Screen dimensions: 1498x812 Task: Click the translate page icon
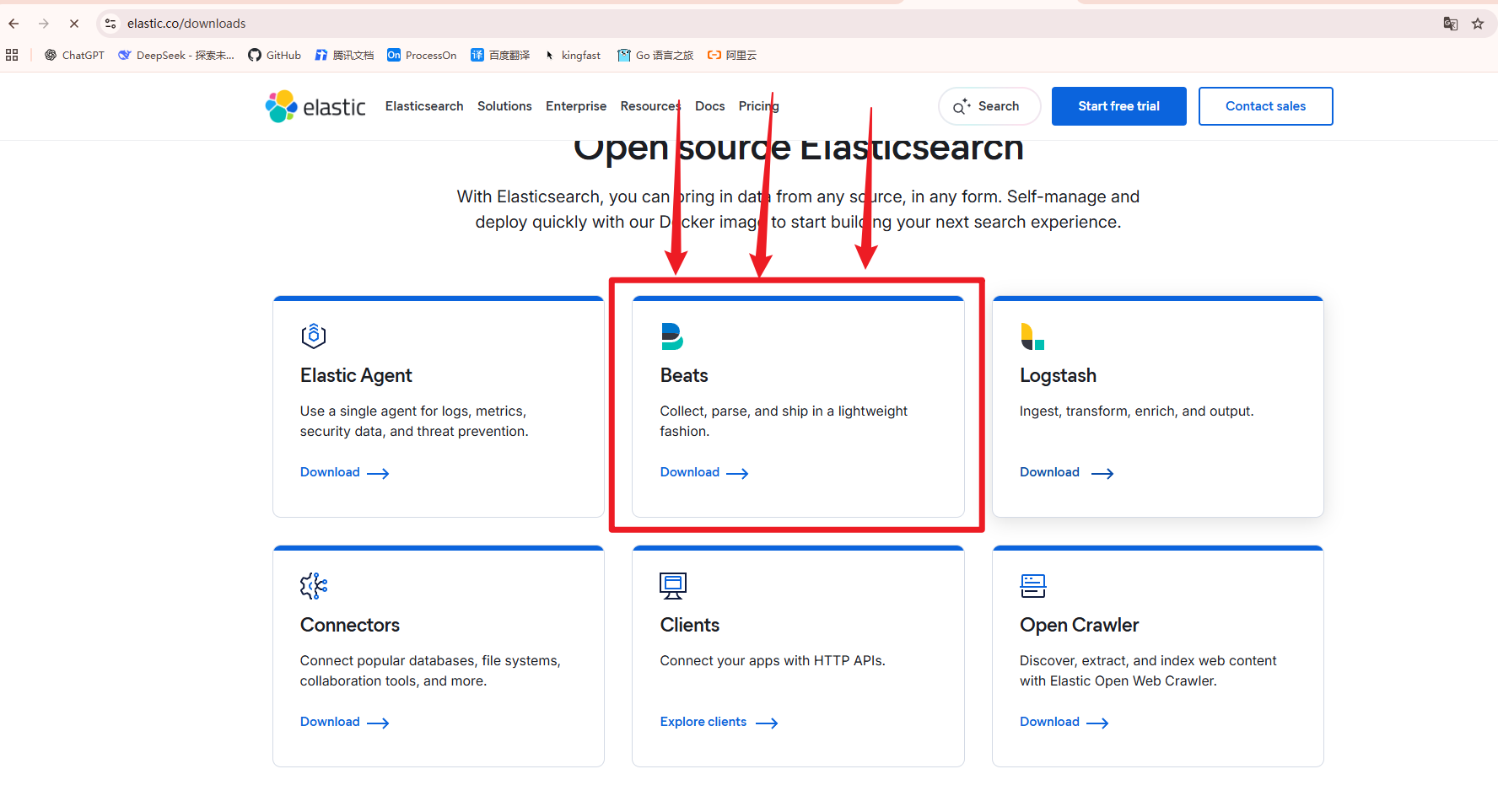point(1451,24)
